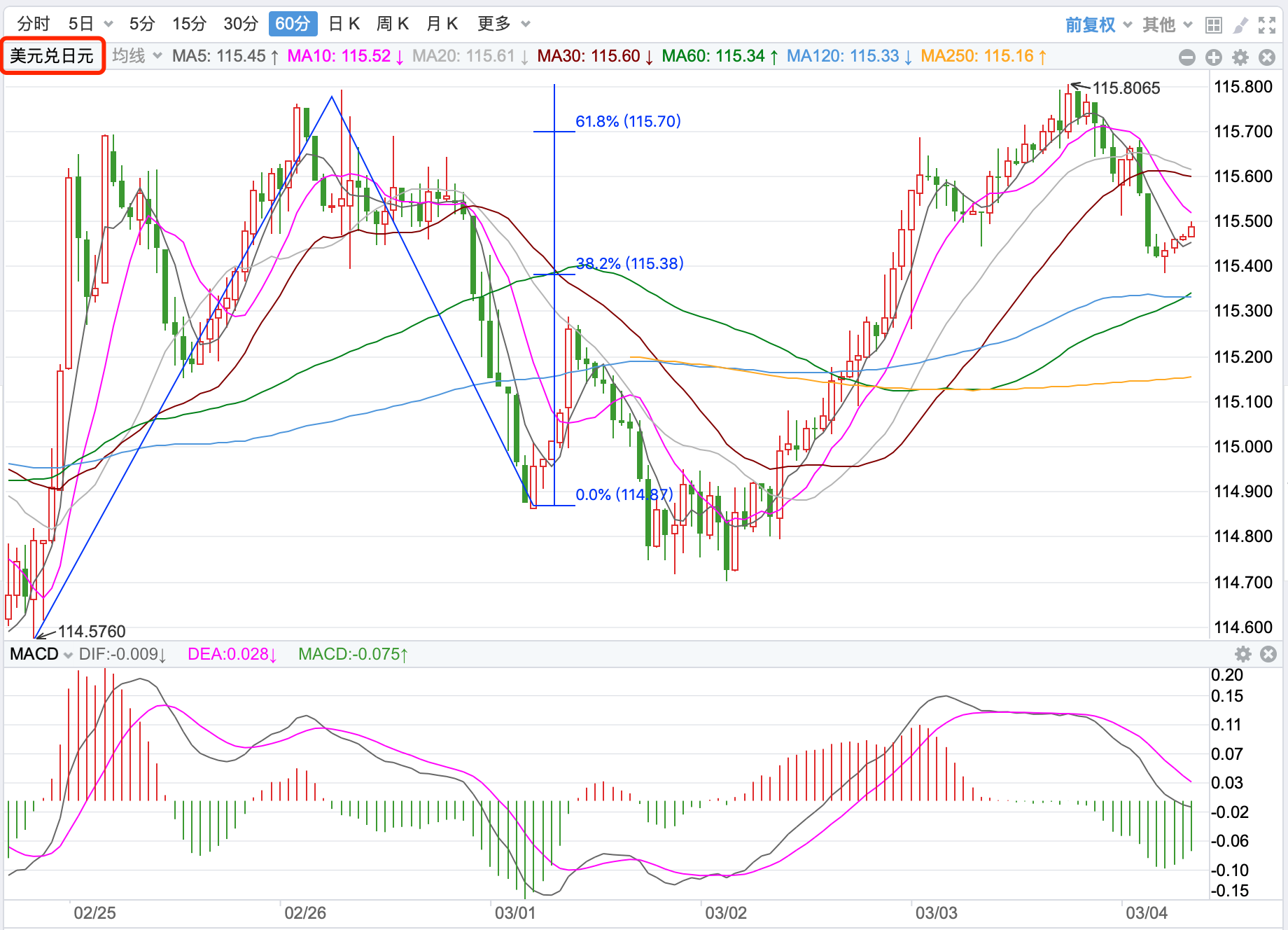Switch to 15分 chart interval
The image size is (1288, 930).
tap(190, 24)
